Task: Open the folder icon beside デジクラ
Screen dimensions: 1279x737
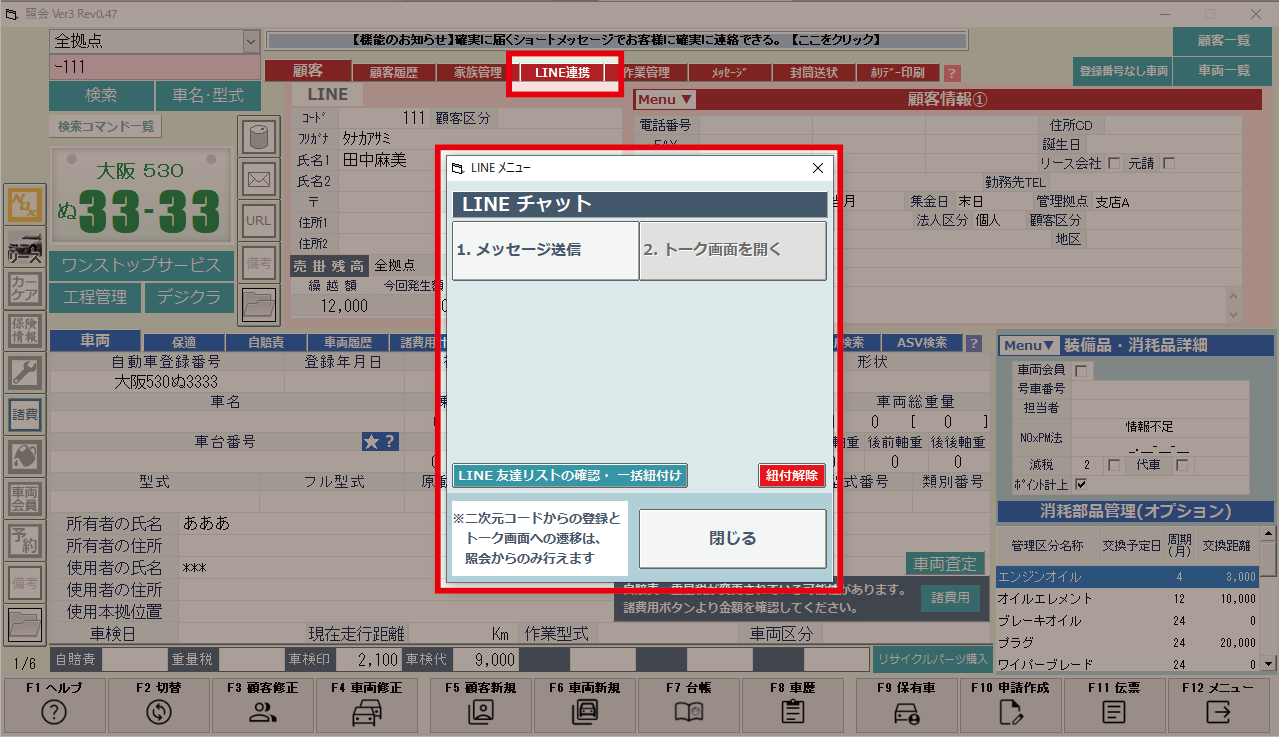Action: 259,303
